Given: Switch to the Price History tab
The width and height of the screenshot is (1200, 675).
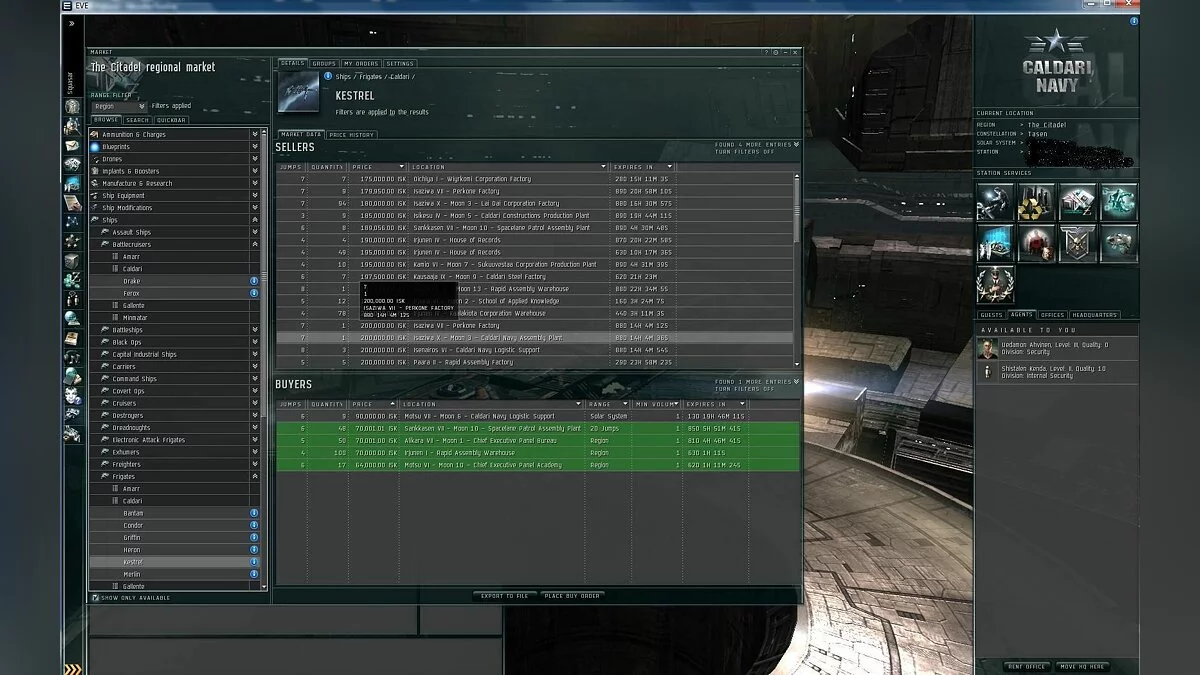Looking at the screenshot, I should (352, 134).
